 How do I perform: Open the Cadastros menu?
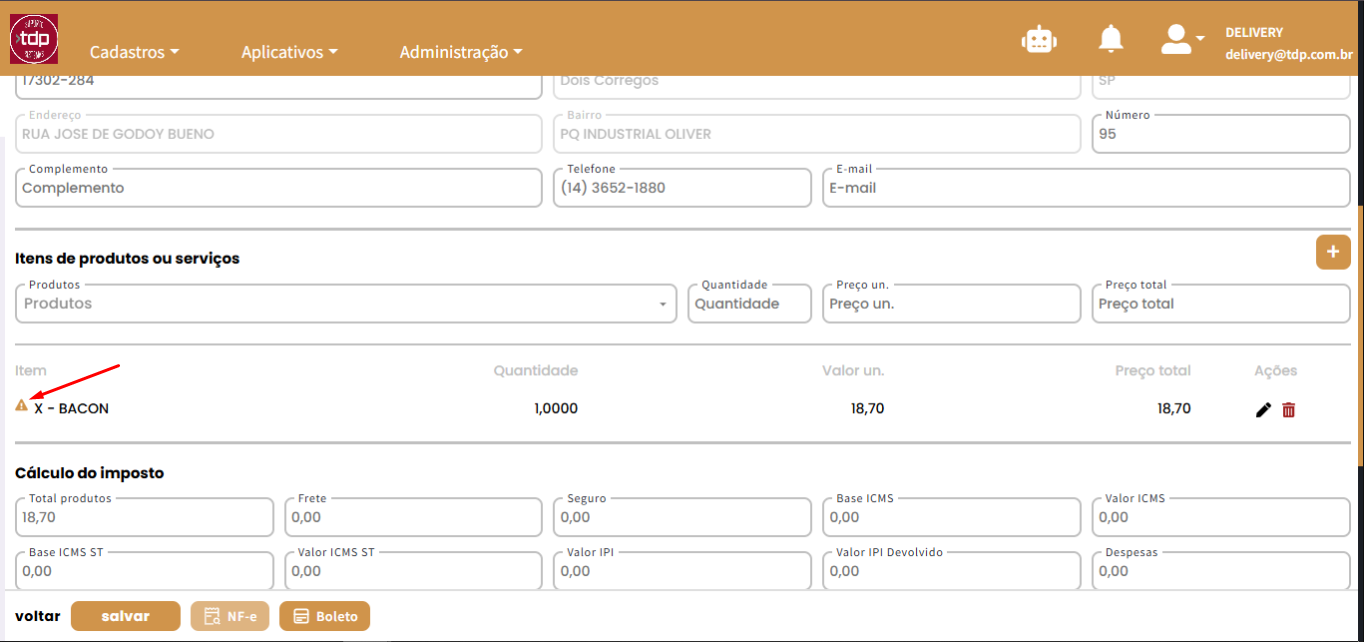(134, 52)
